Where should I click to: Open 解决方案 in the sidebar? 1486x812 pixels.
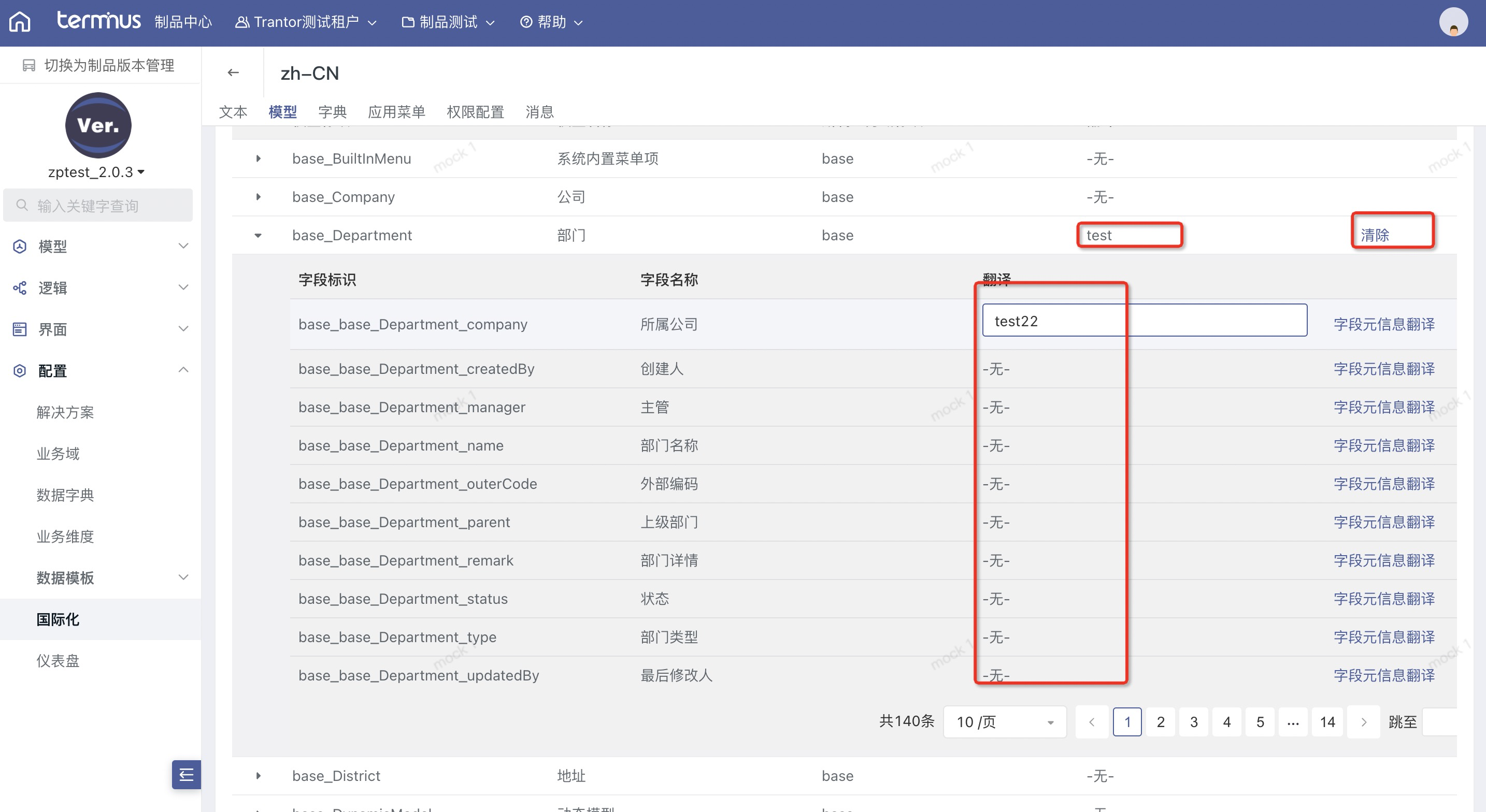click(65, 412)
